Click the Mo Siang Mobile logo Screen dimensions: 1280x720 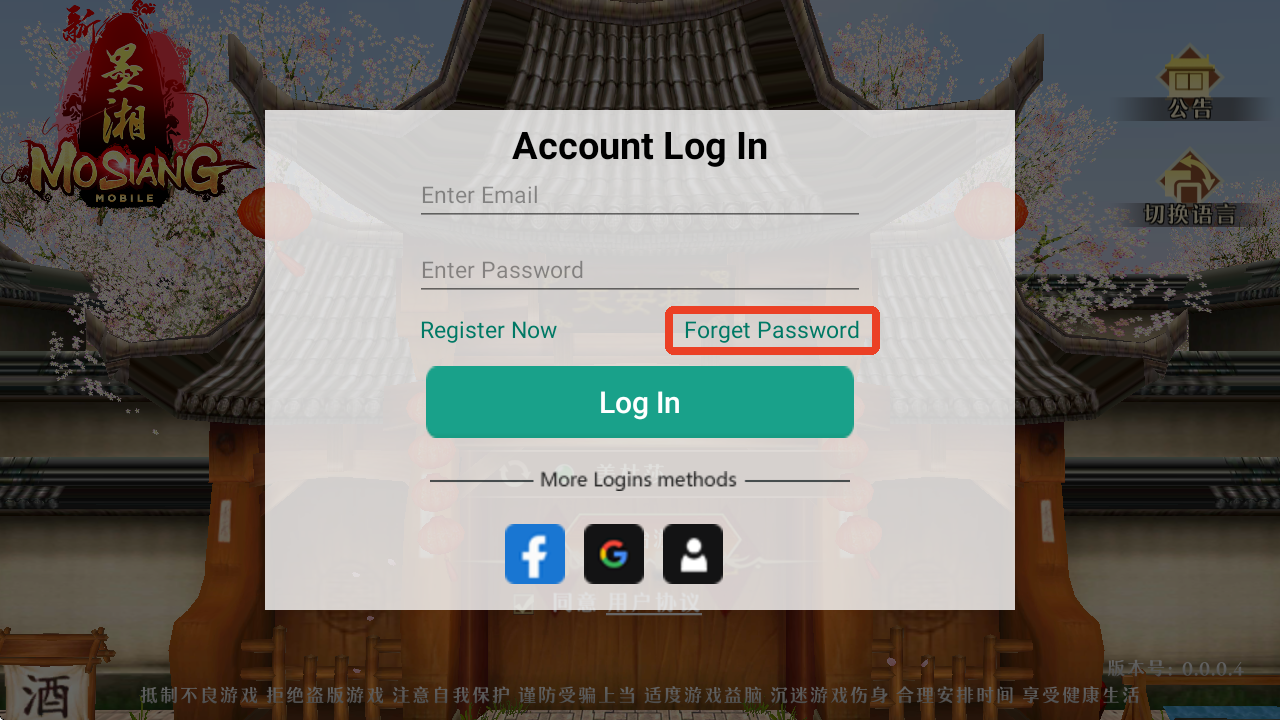coord(128,108)
